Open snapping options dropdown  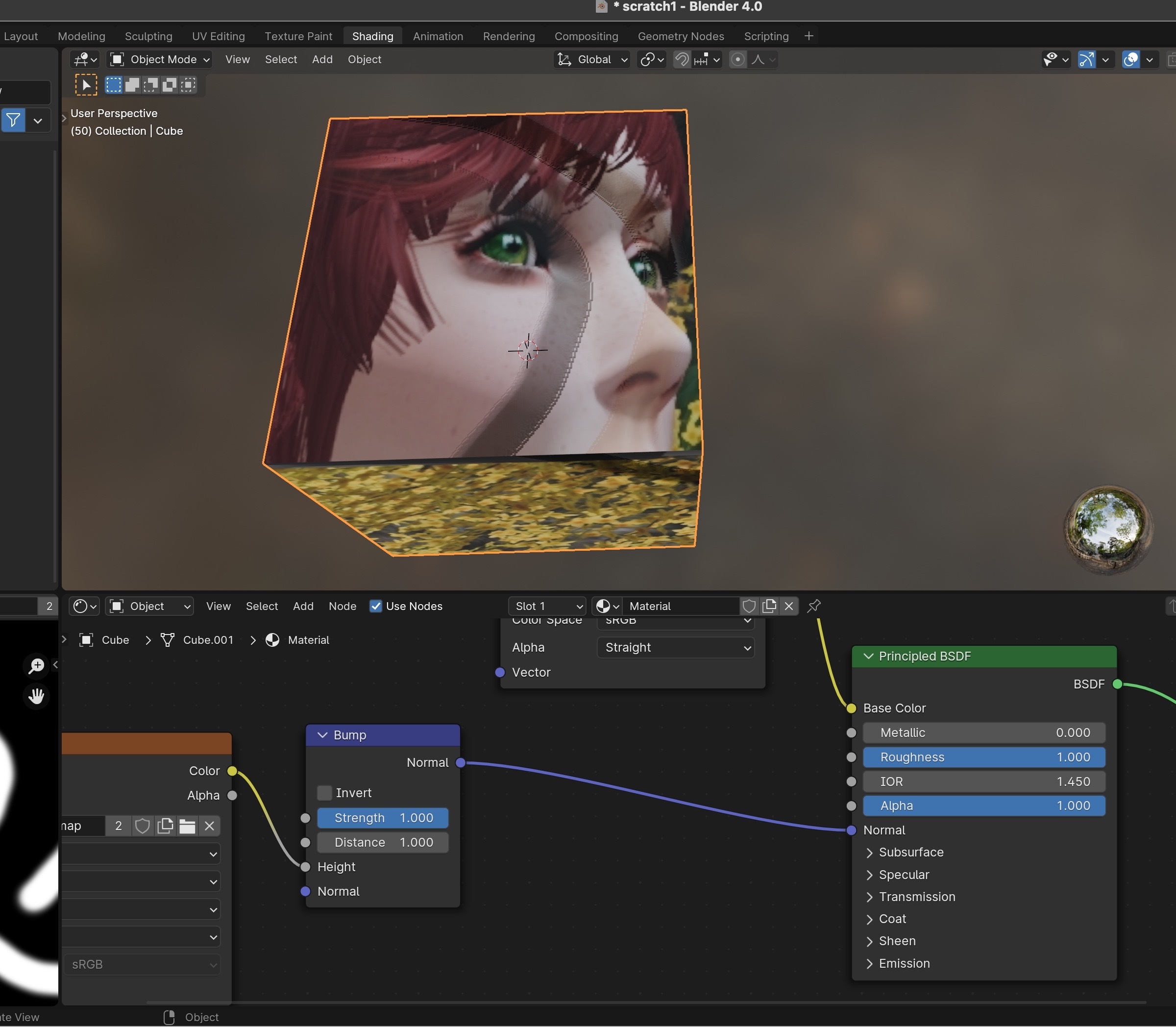pyautogui.click(x=707, y=60)
